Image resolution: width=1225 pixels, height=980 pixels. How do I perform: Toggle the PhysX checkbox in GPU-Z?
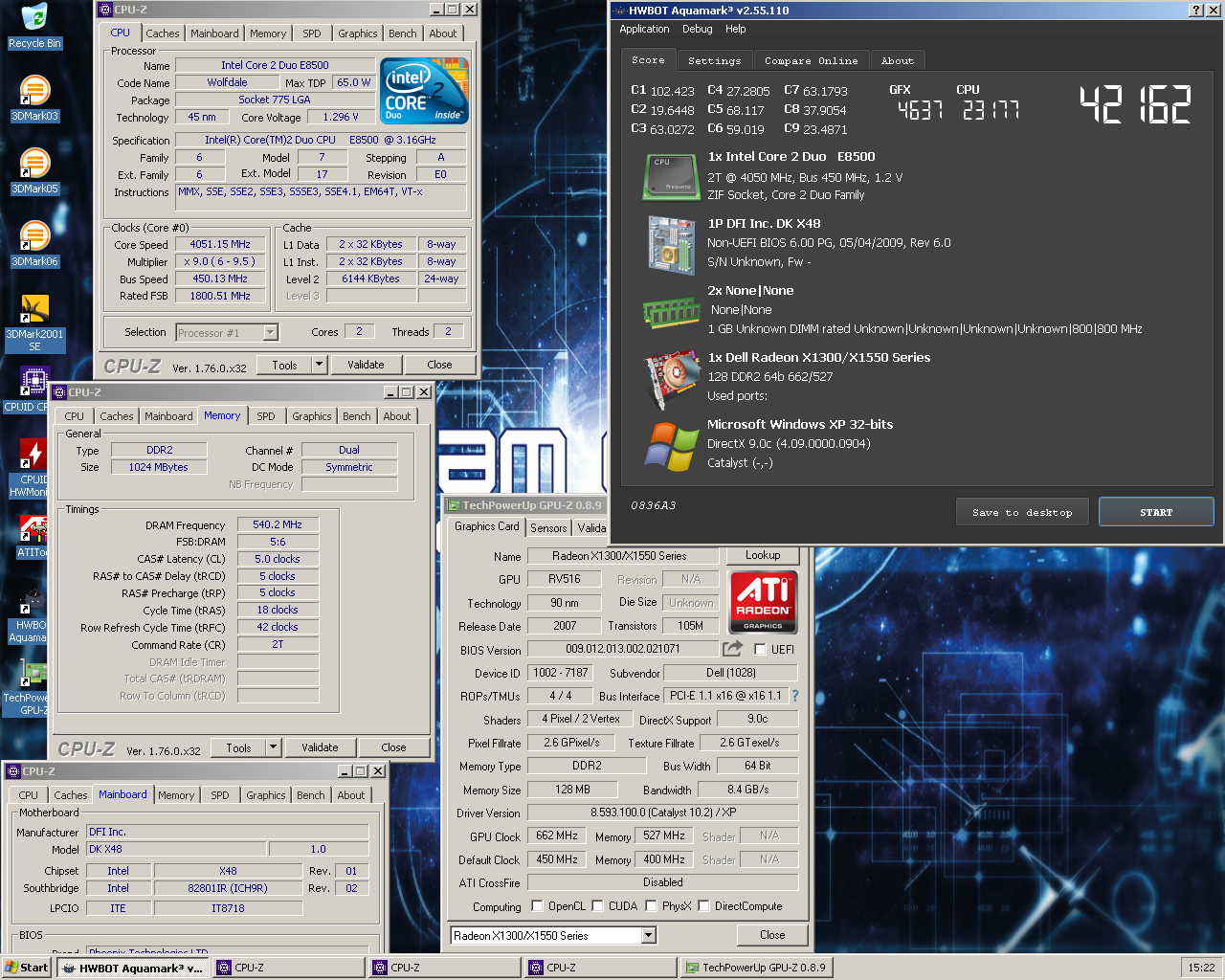click(651, 905)
